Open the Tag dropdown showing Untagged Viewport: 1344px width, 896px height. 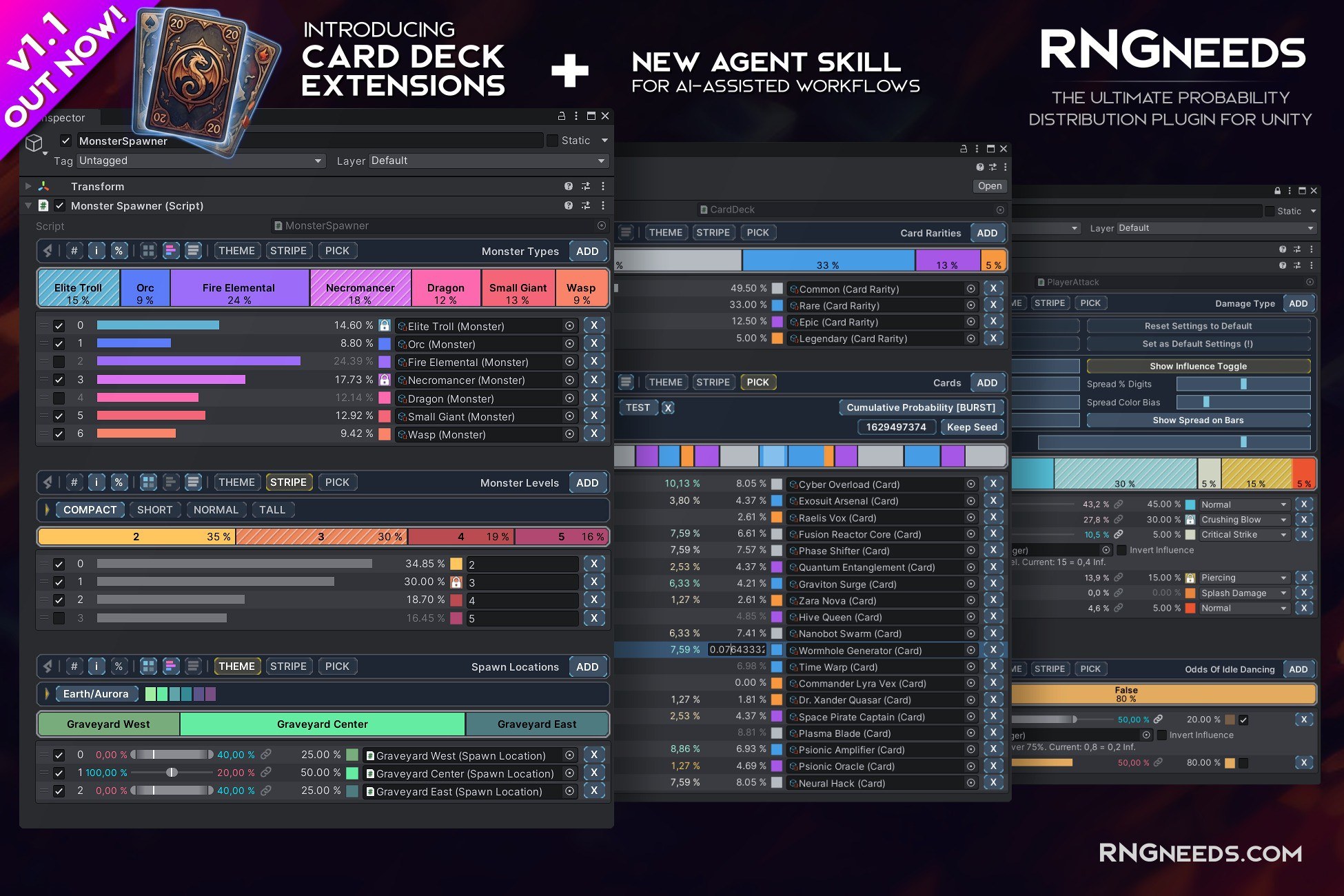coord(201,161)
